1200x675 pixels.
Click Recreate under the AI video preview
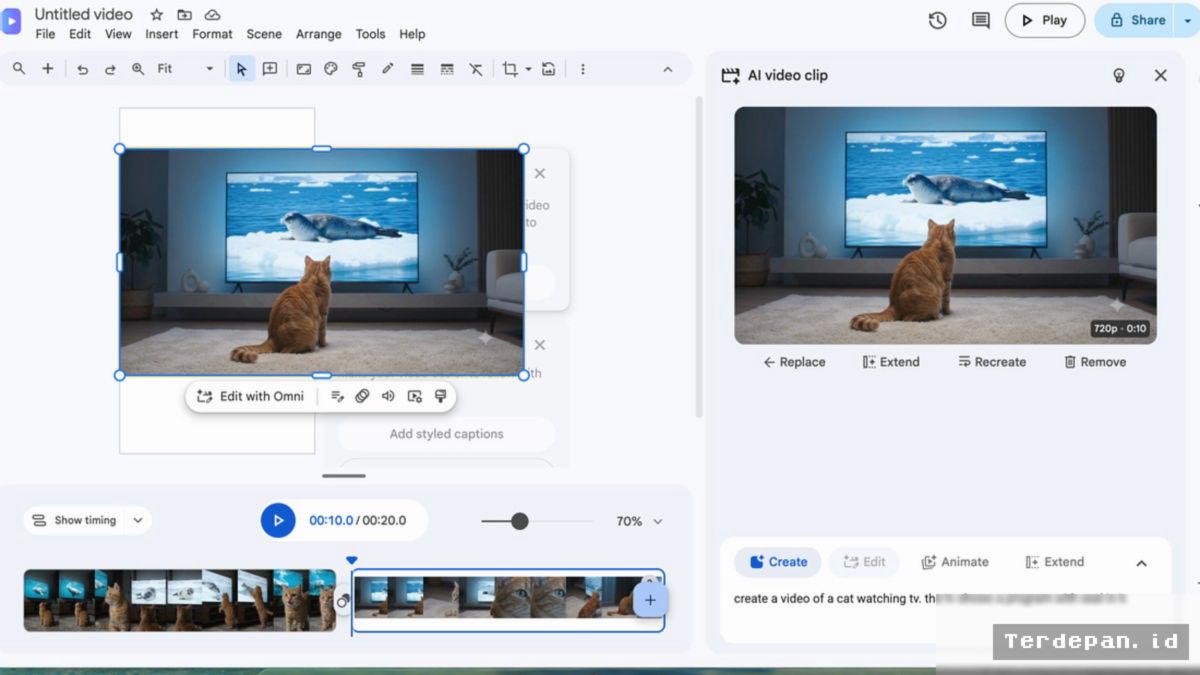click(x=992, y=362)
